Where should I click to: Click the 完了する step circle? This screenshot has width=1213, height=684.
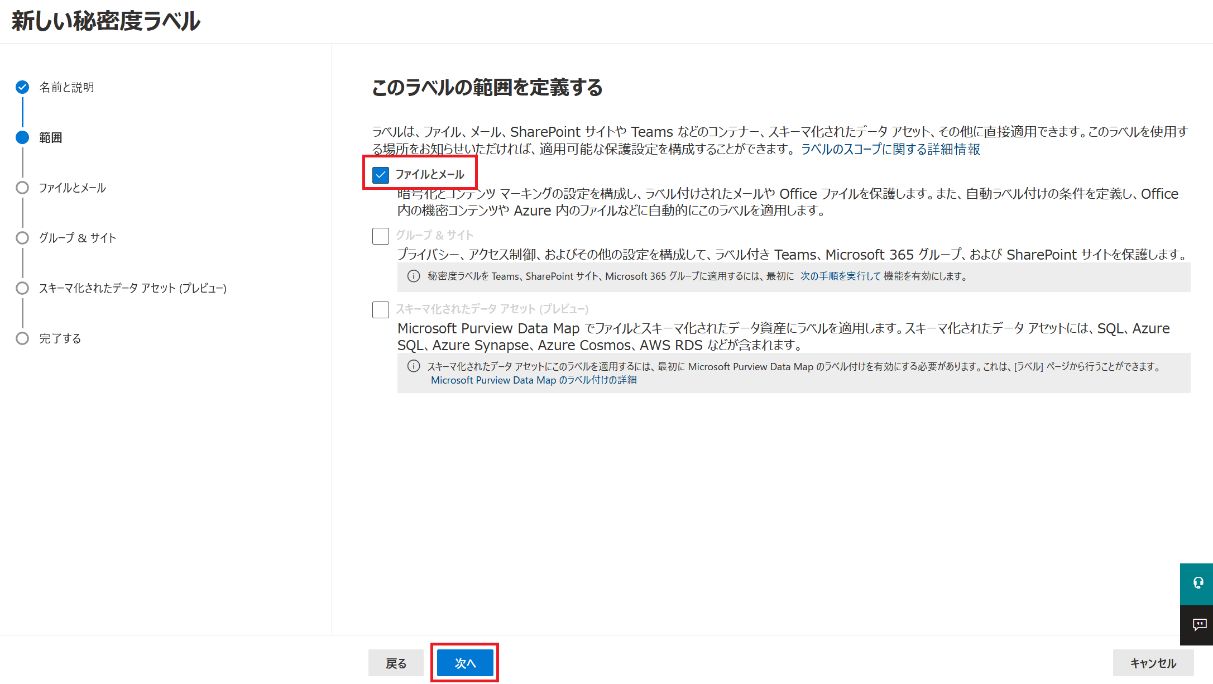point(22,338)
